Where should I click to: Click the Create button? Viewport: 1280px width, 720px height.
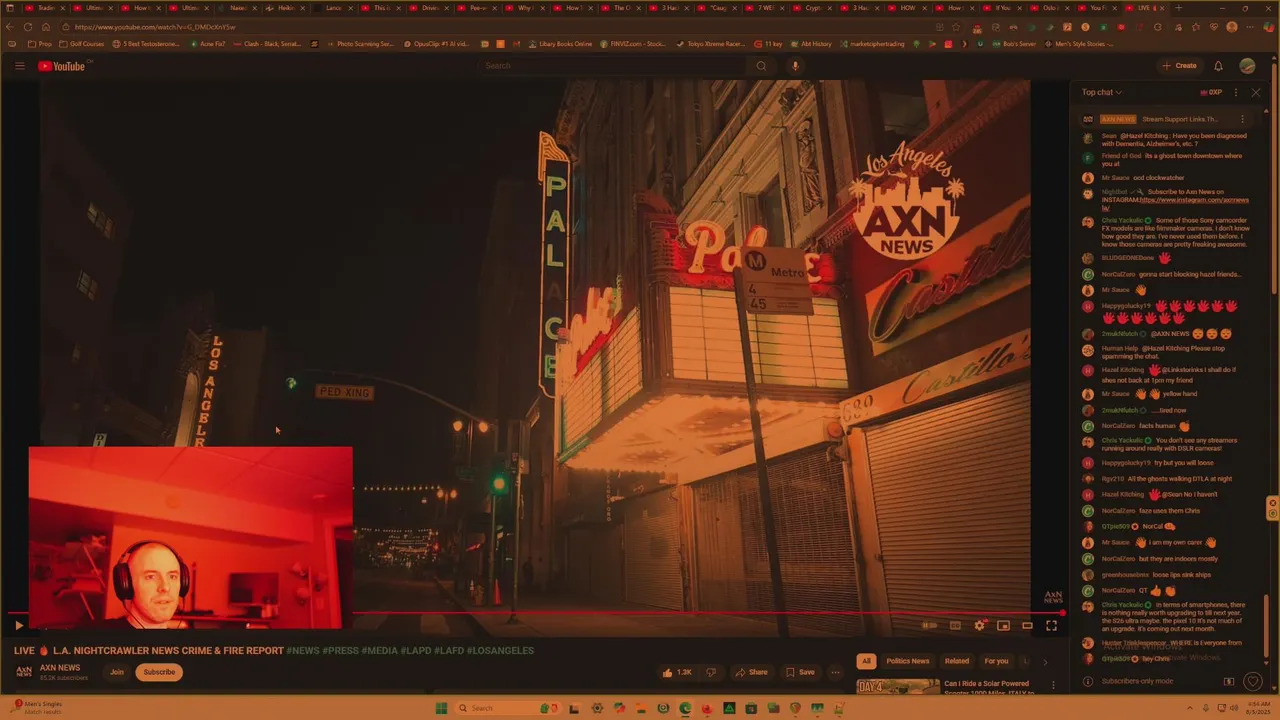(x=1179, y=66)
